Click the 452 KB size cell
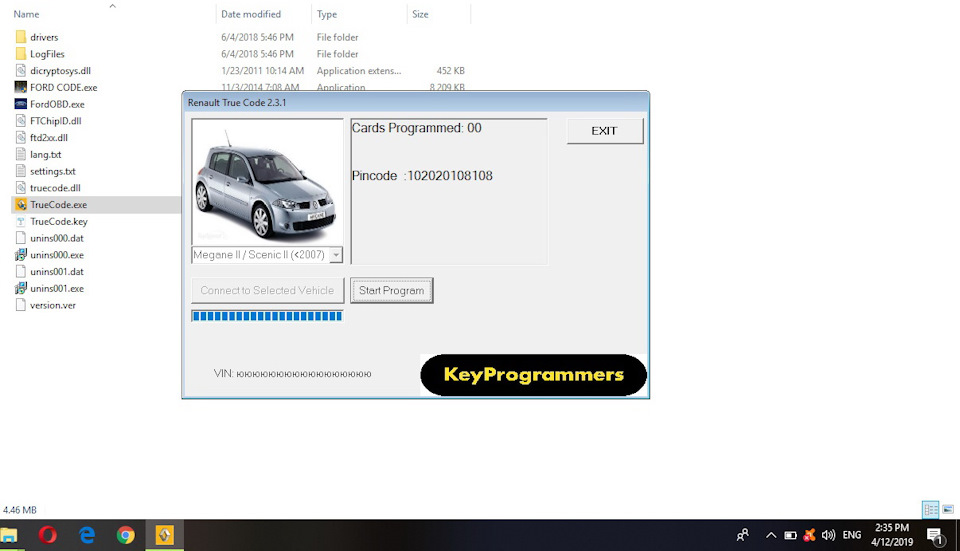This screenshot has height=551, width=960. pyautogui.click(x=451, y=71)
